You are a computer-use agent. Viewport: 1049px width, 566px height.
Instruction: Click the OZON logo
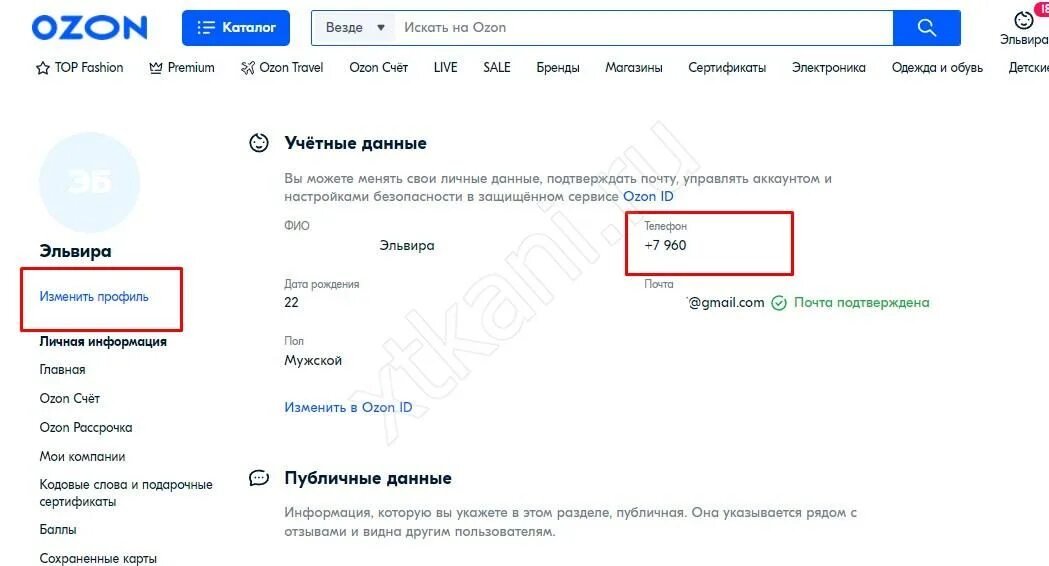(90, 27)
